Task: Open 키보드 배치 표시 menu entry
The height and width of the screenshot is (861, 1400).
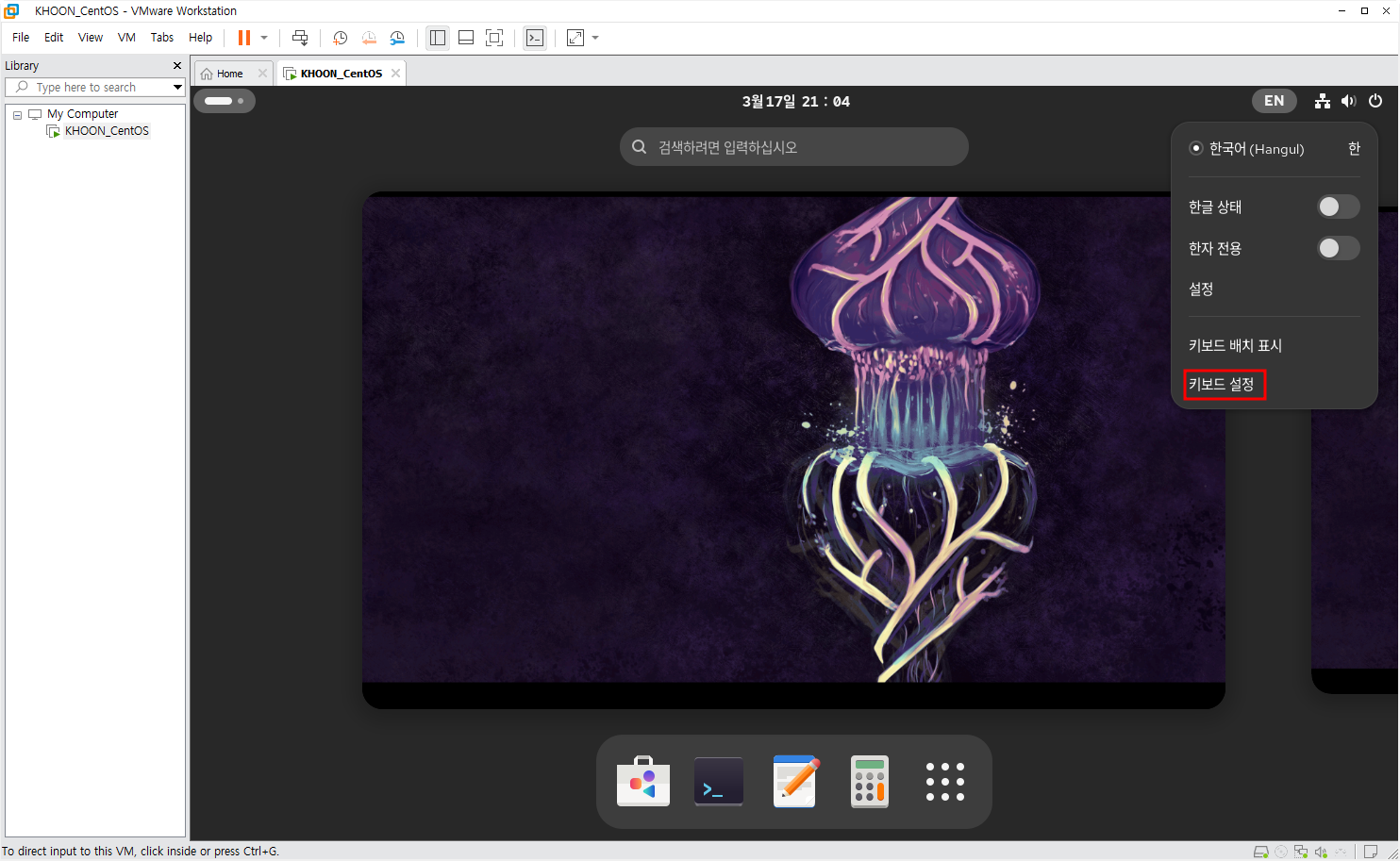Action: click(1235, 345)
